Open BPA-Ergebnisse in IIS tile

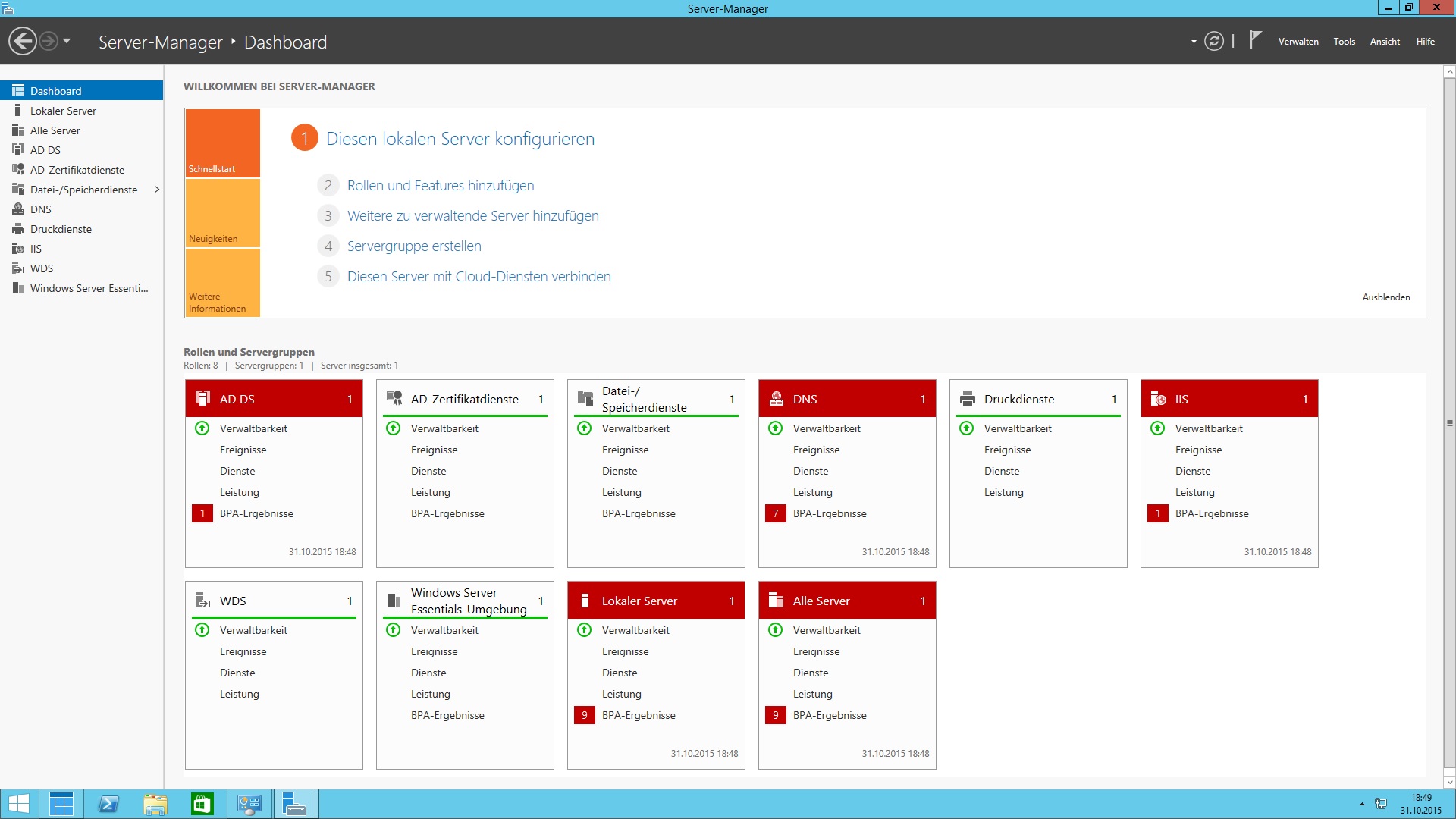(1212, 513)
